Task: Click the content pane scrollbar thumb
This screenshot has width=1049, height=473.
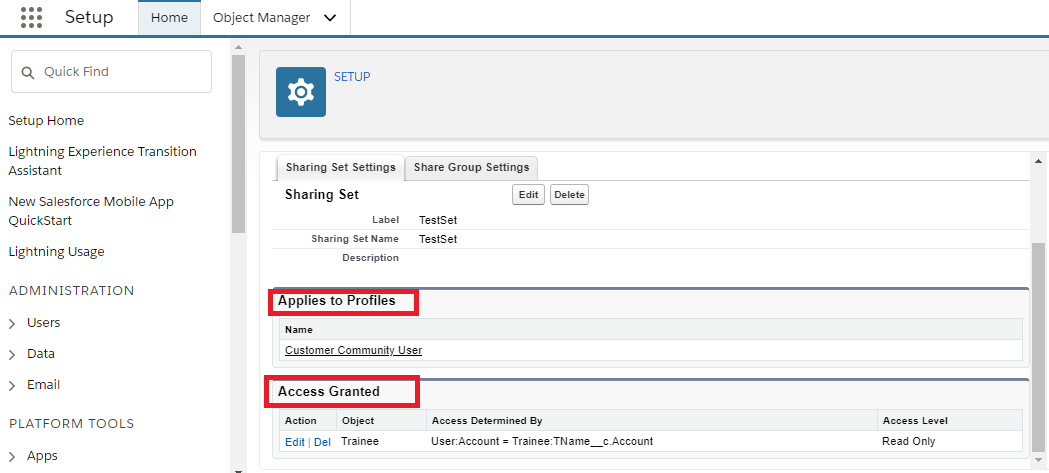Action: point(1038,347)
